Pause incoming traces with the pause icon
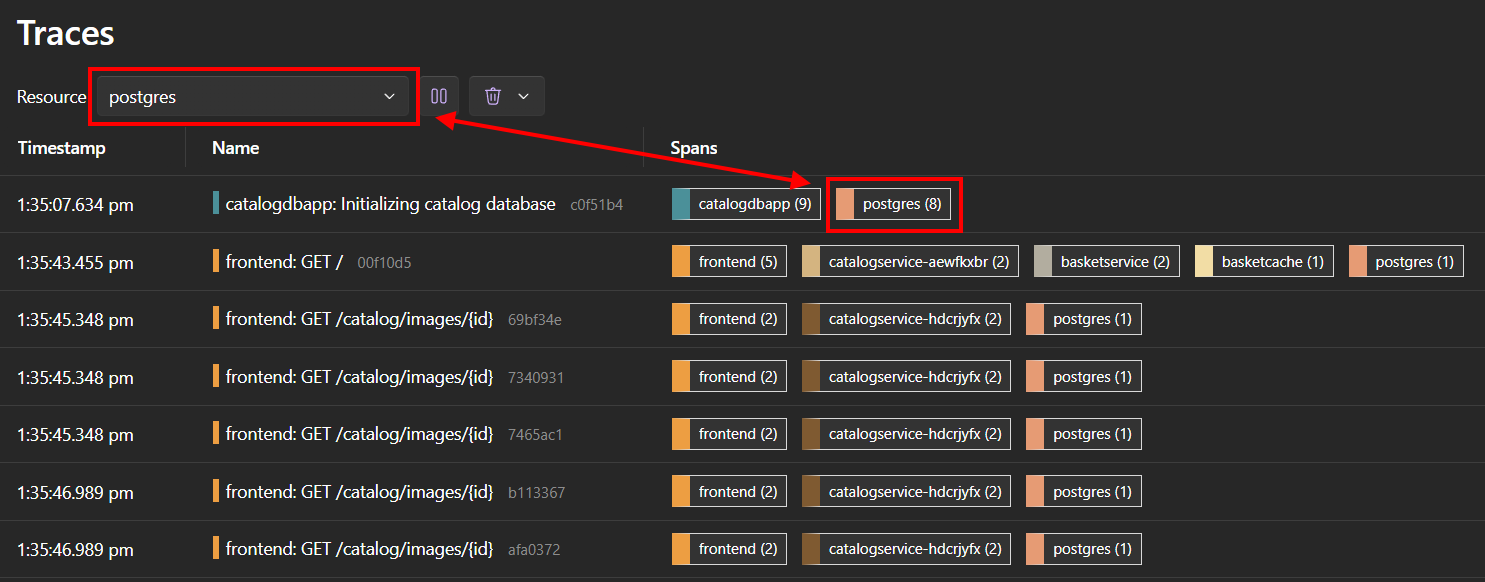The image size is (1485, 582). point(439,96)
